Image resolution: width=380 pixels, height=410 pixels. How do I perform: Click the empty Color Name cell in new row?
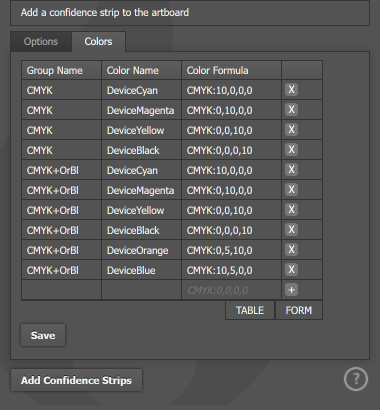[141, 290]
